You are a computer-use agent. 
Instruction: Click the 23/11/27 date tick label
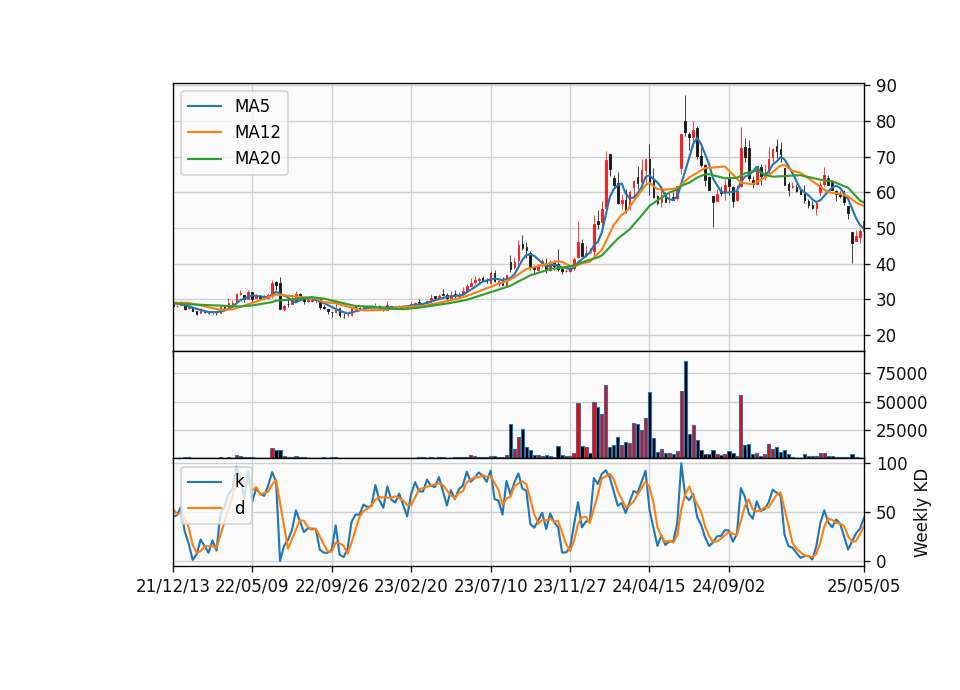tap(570, 587)
